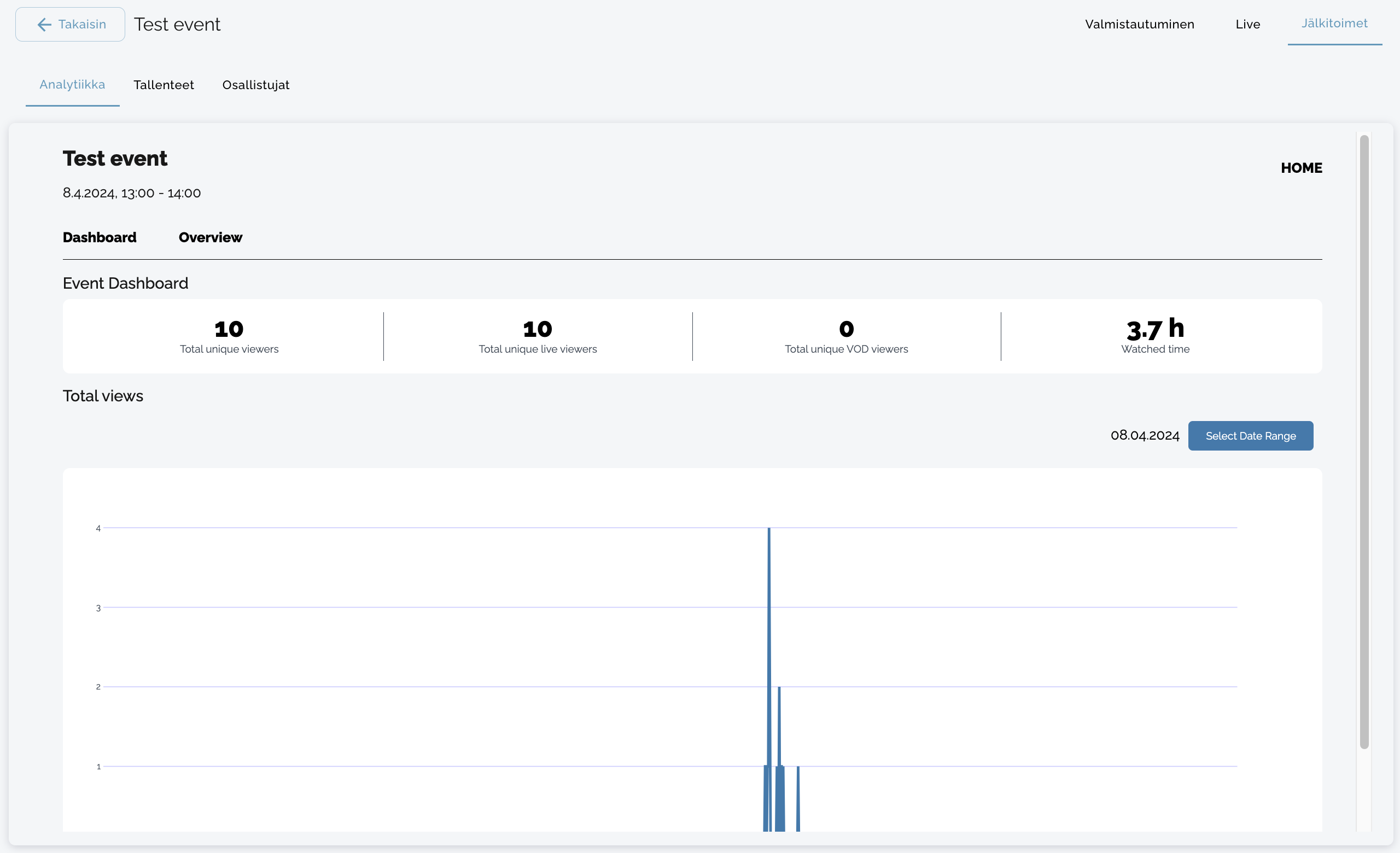Go back with the Takaisin button
Viewport: 1400px width, 853px height.
tap(81, 25)
